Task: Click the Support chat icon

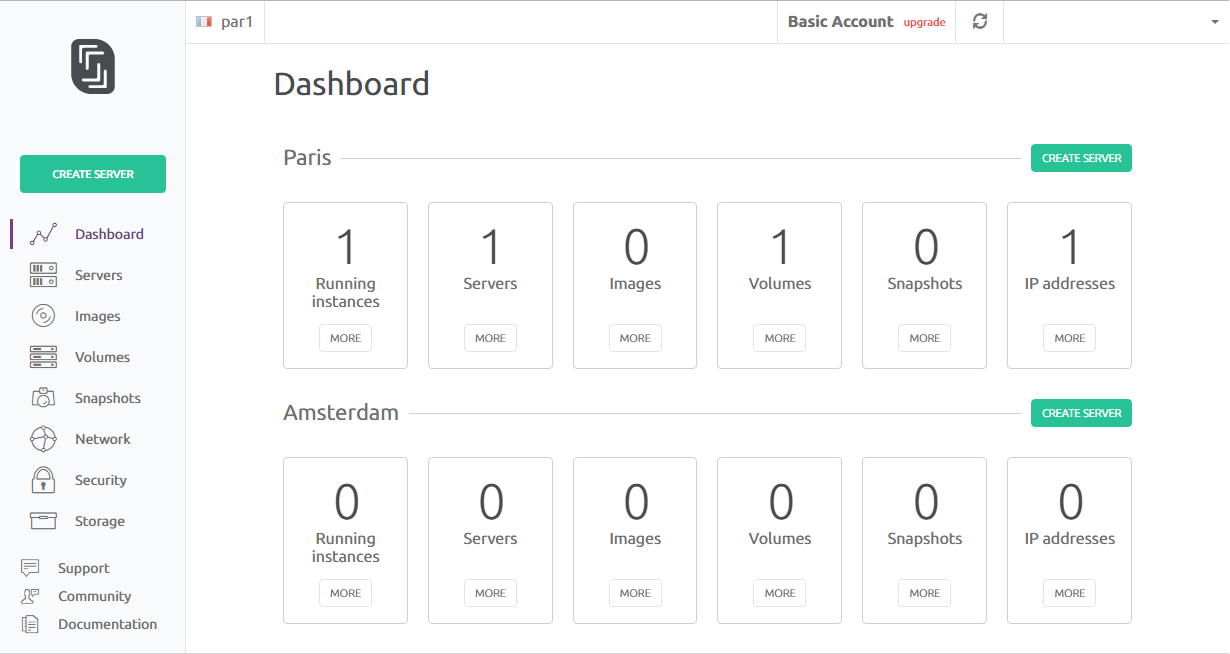Action: point(30,568)
